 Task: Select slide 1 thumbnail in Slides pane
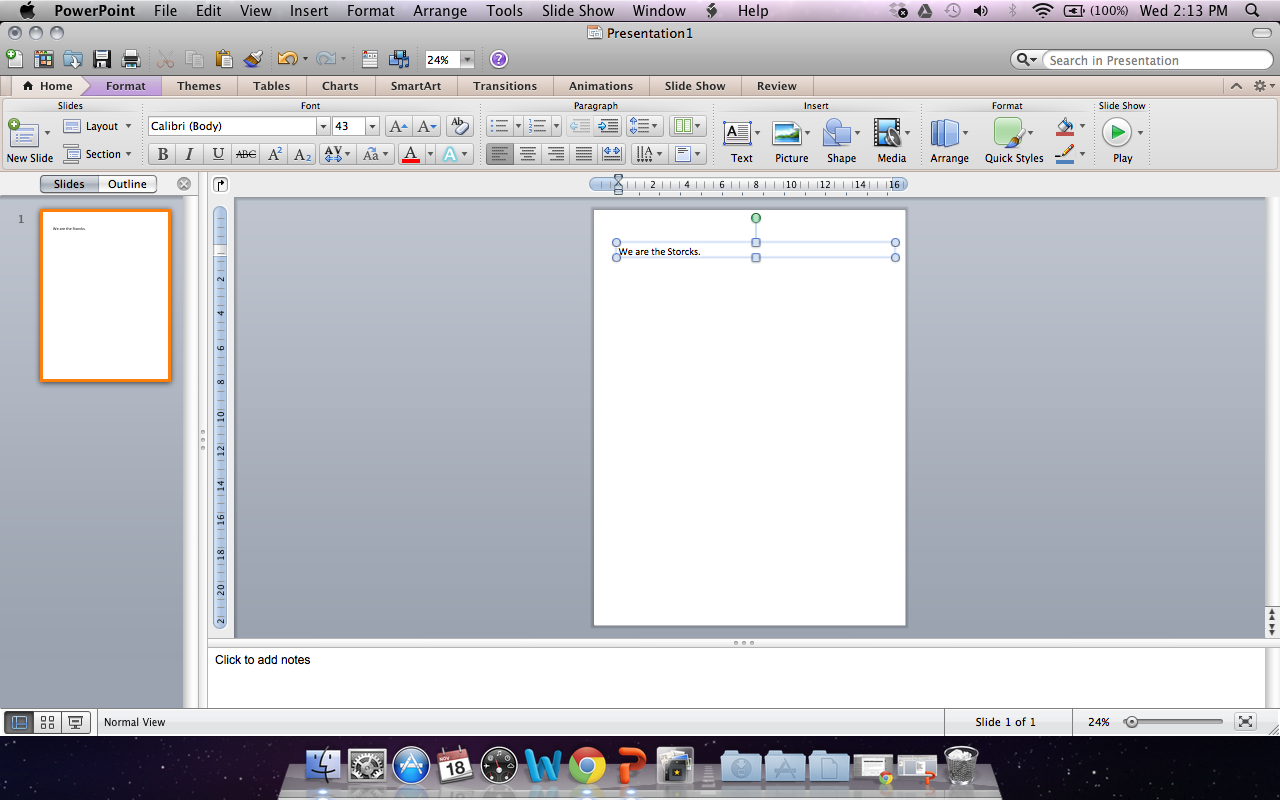pos(106,295)
